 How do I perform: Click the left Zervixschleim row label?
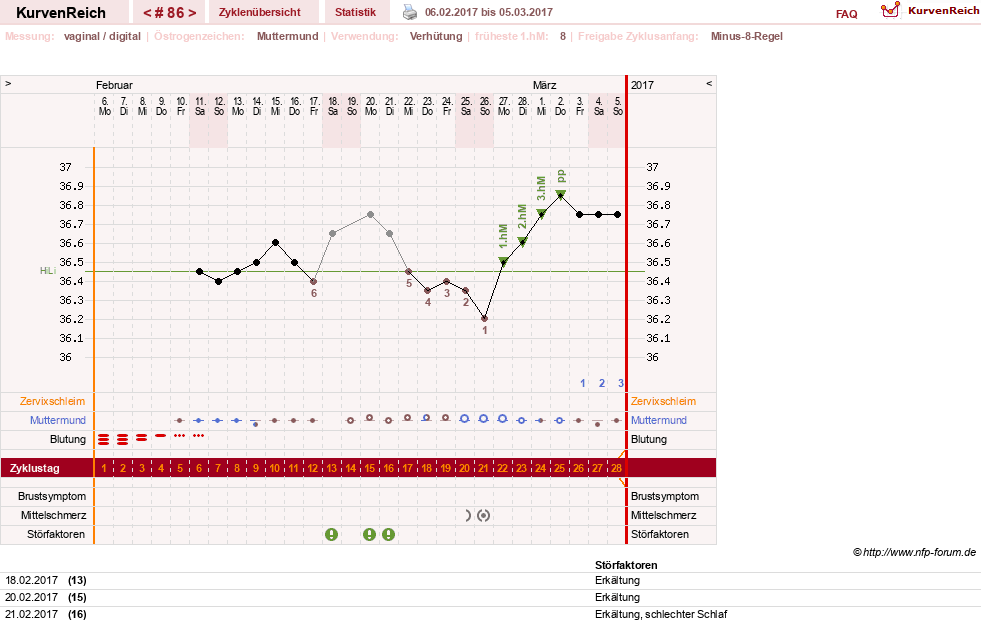pyautogui.click(x=53, y=401)
